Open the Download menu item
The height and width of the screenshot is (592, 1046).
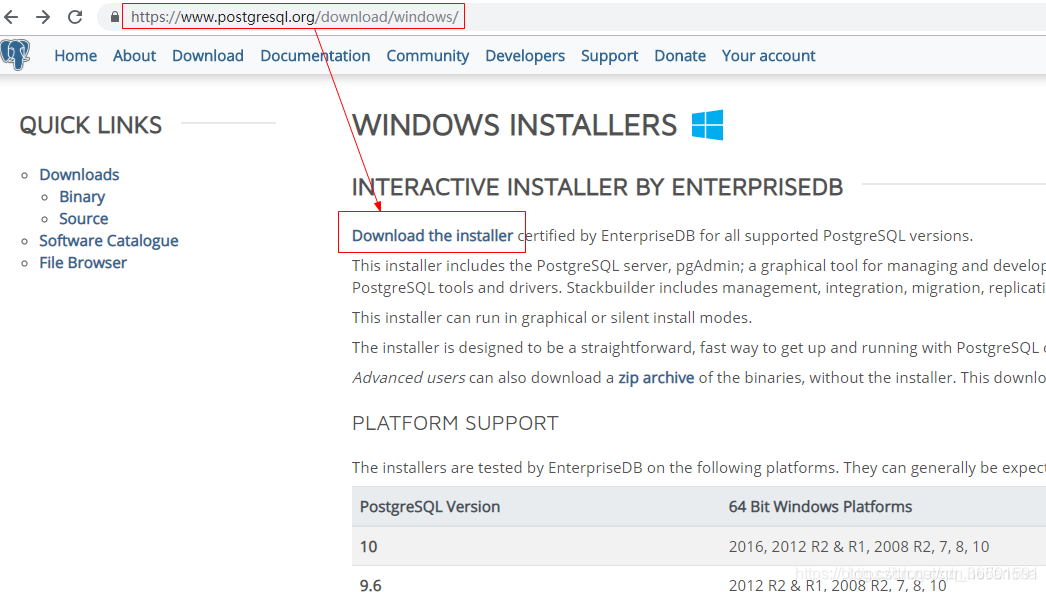point(207,56)
